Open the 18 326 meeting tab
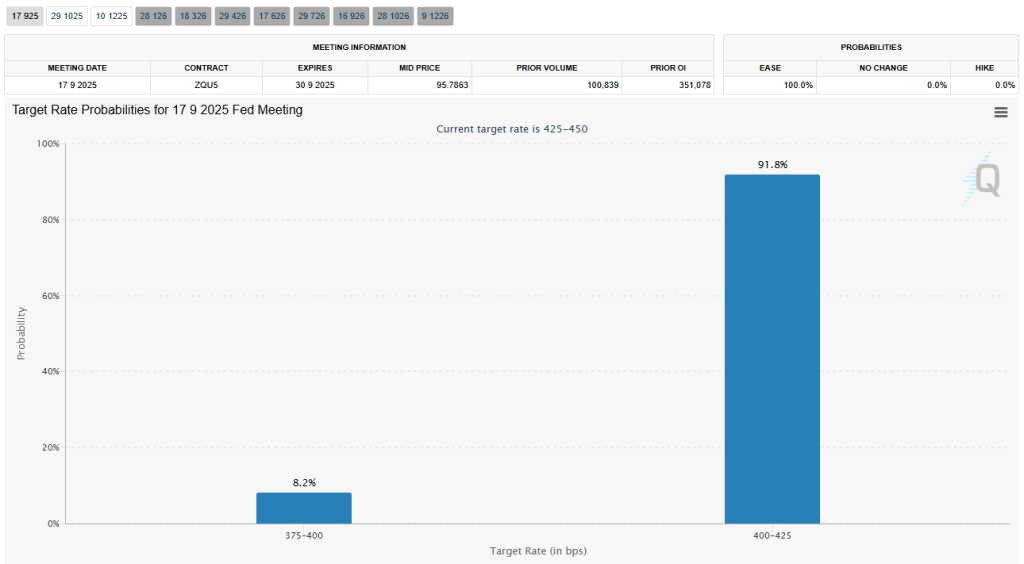The height and width of the screenshot is (564, 1024). (x=193, y=16)
